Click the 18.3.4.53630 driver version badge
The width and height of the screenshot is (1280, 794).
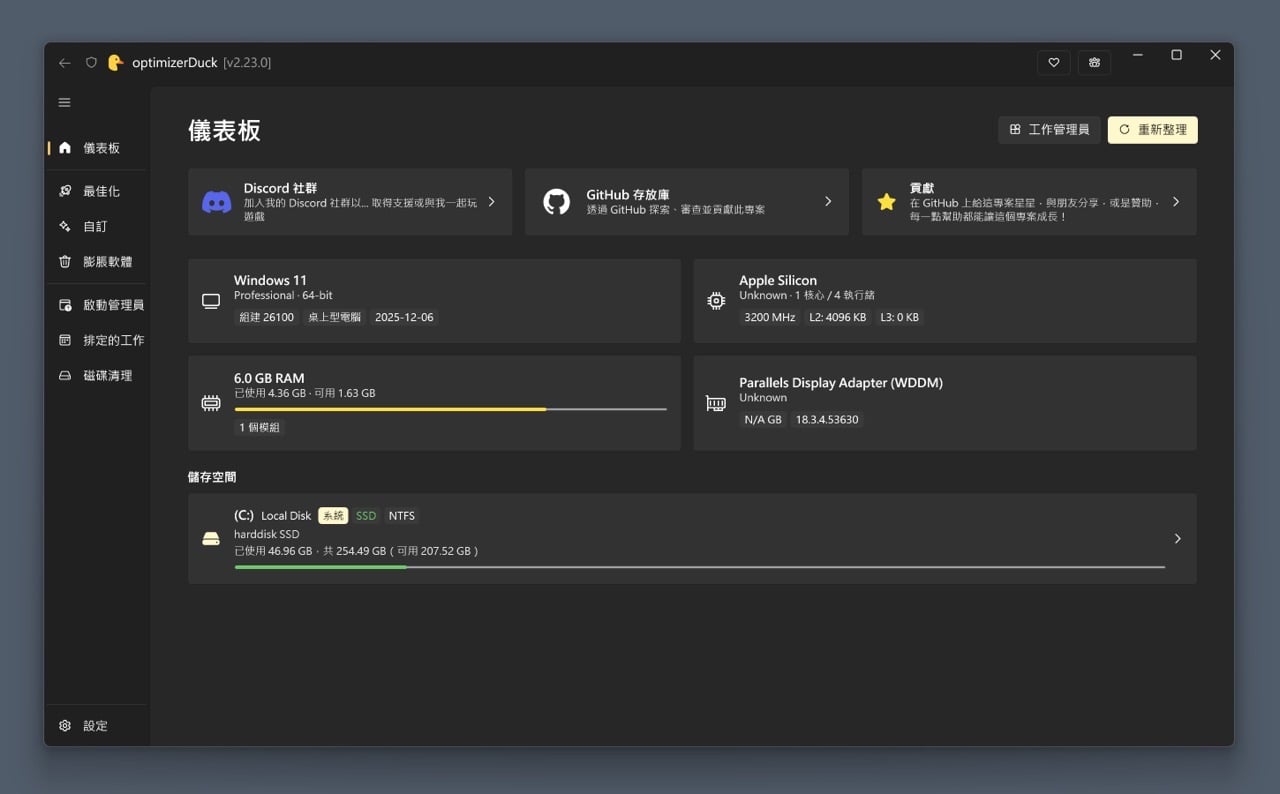click(827, 420)
